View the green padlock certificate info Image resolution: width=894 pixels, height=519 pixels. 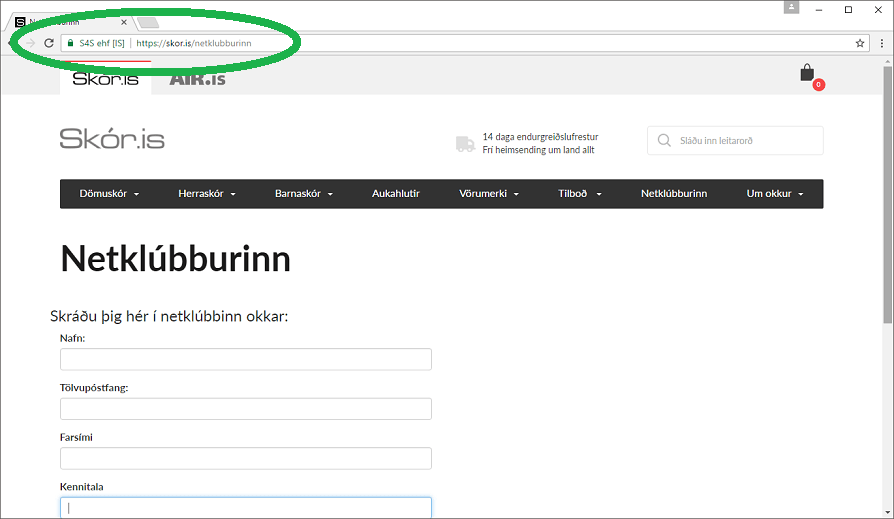(71, 43)
